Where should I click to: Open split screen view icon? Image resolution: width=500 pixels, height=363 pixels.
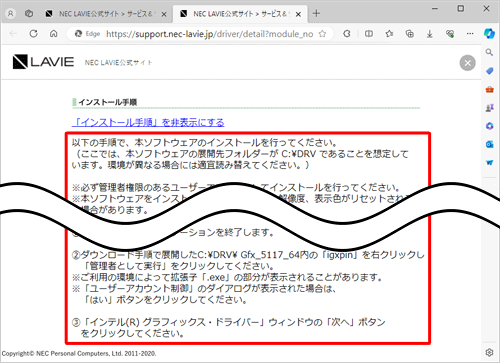(369, 34)
